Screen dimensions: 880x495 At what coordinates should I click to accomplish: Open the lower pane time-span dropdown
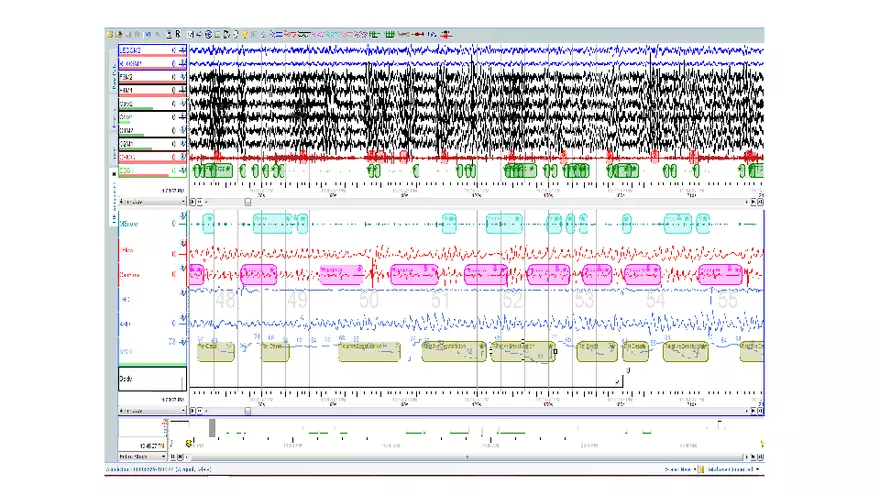(x=152, y=411)
